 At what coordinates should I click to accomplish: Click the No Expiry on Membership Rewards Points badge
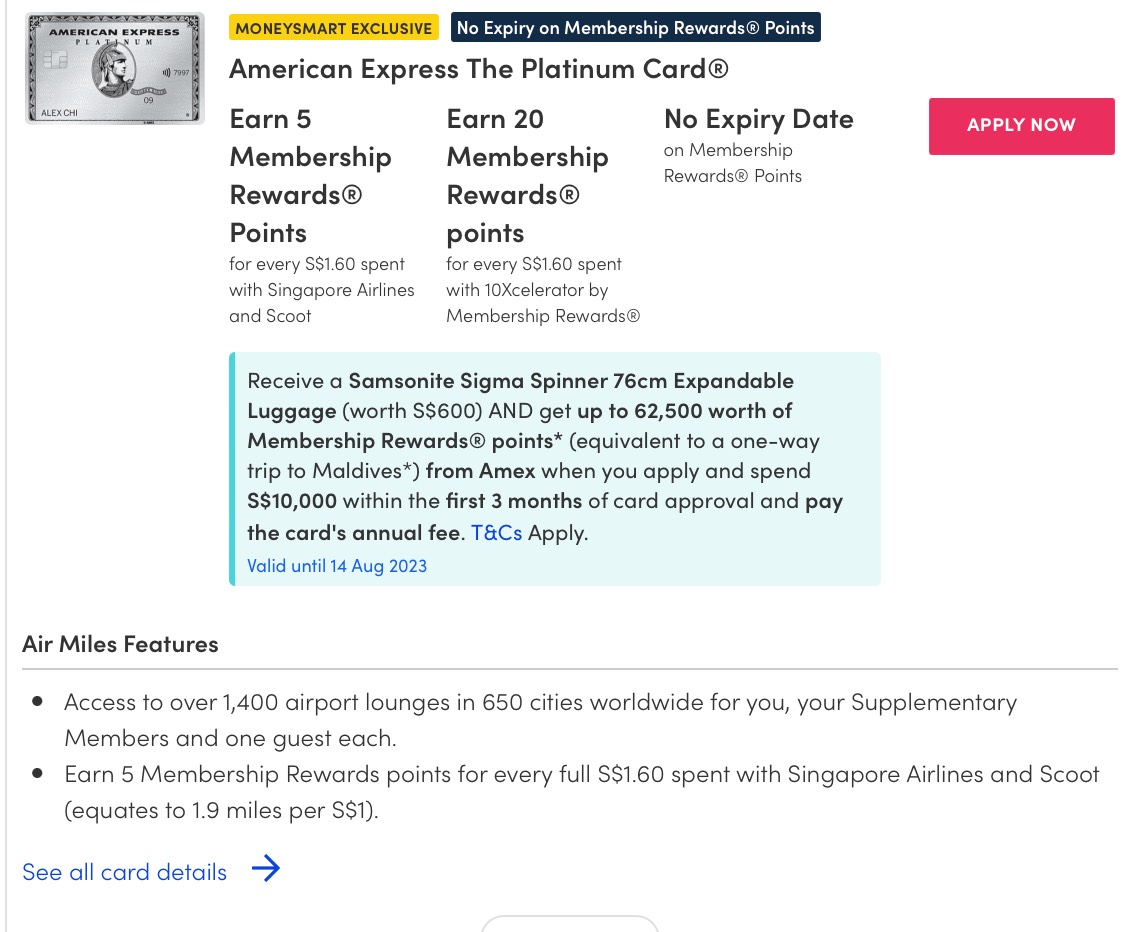(635, 28)
